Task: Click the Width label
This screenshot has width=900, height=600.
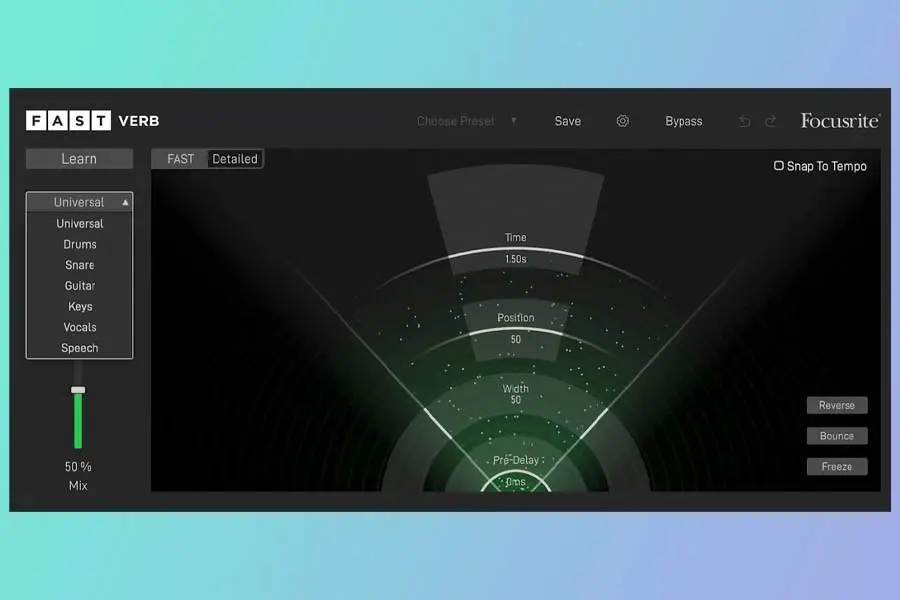Action: 515,389
